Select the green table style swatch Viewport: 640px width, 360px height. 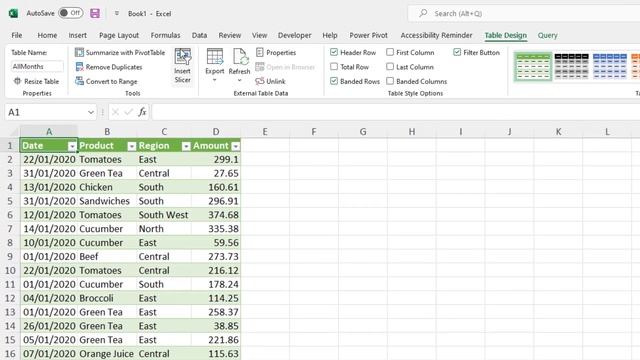point(533,66)
